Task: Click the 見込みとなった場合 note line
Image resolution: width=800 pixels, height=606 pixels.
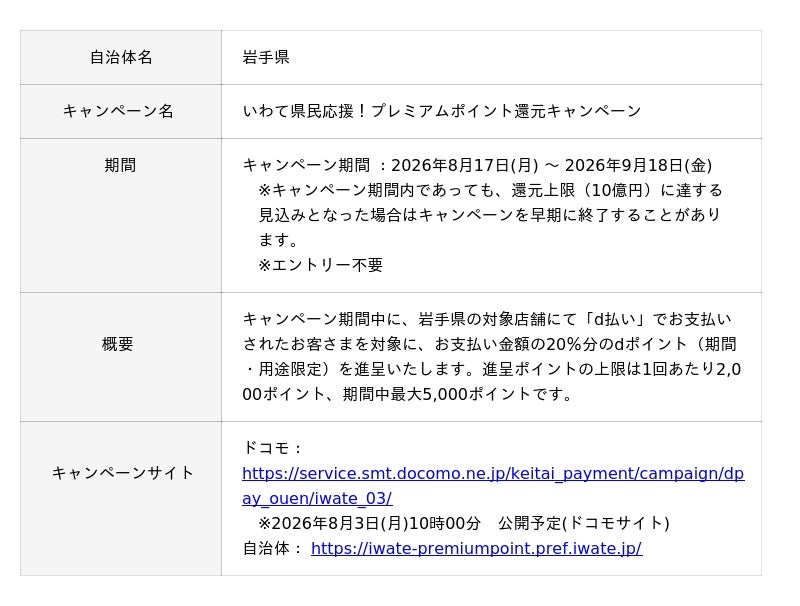Action: point(489,215)
